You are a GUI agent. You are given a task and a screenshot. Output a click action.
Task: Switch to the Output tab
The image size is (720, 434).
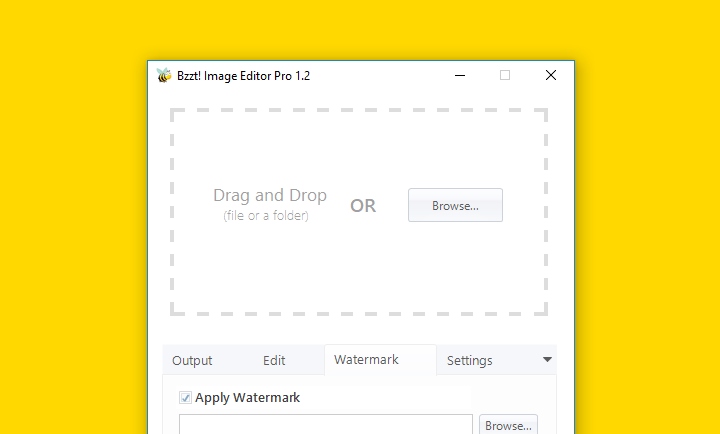click(192, 361)
